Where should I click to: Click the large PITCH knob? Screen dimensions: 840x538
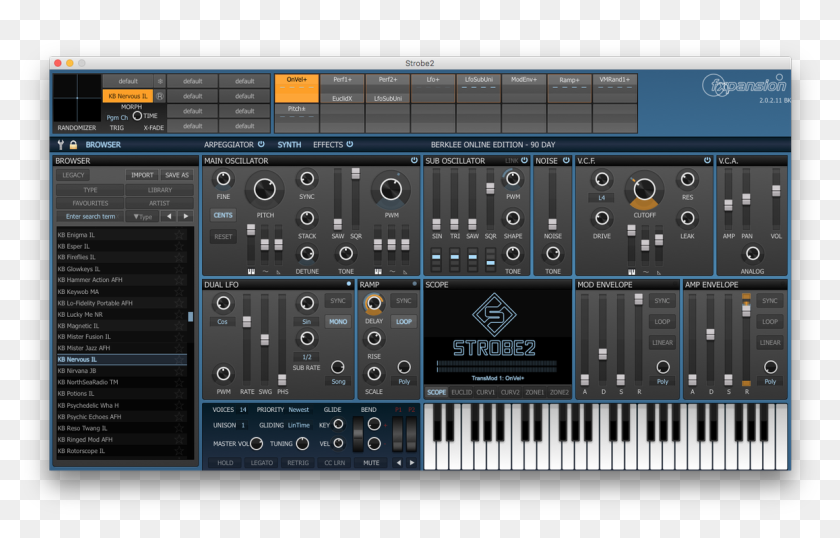[265, 189]
